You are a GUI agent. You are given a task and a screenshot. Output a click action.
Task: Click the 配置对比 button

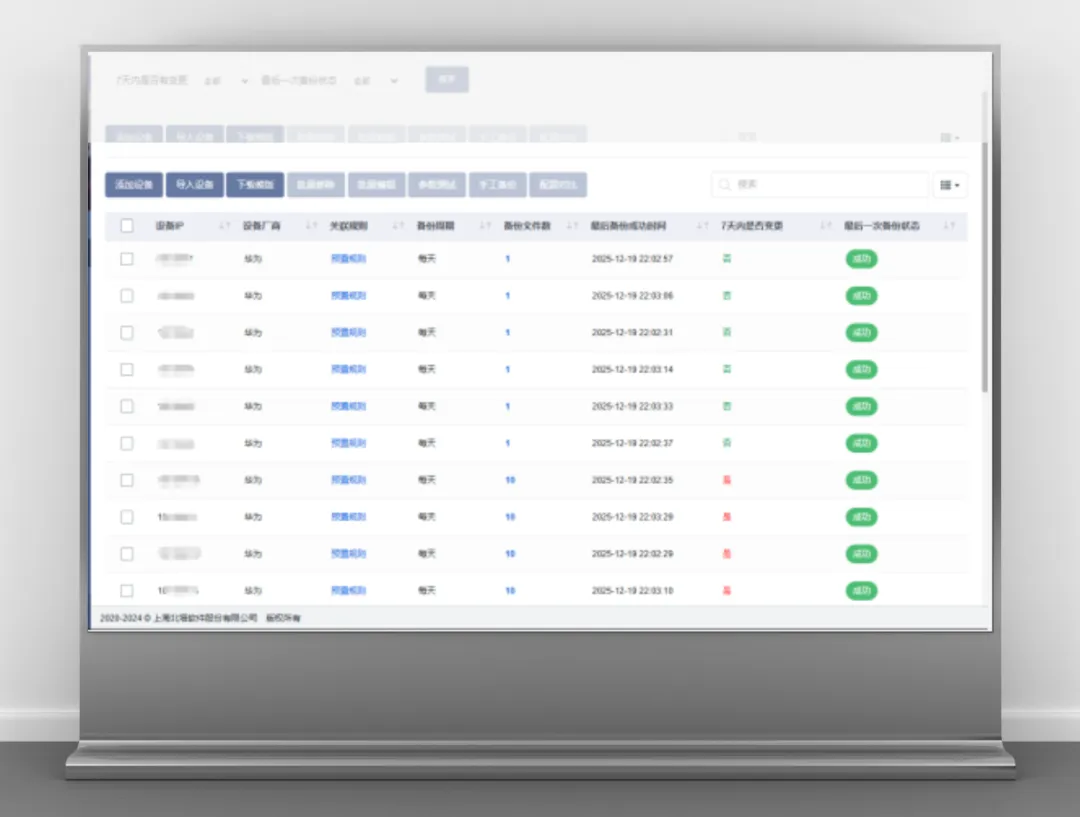558,185
